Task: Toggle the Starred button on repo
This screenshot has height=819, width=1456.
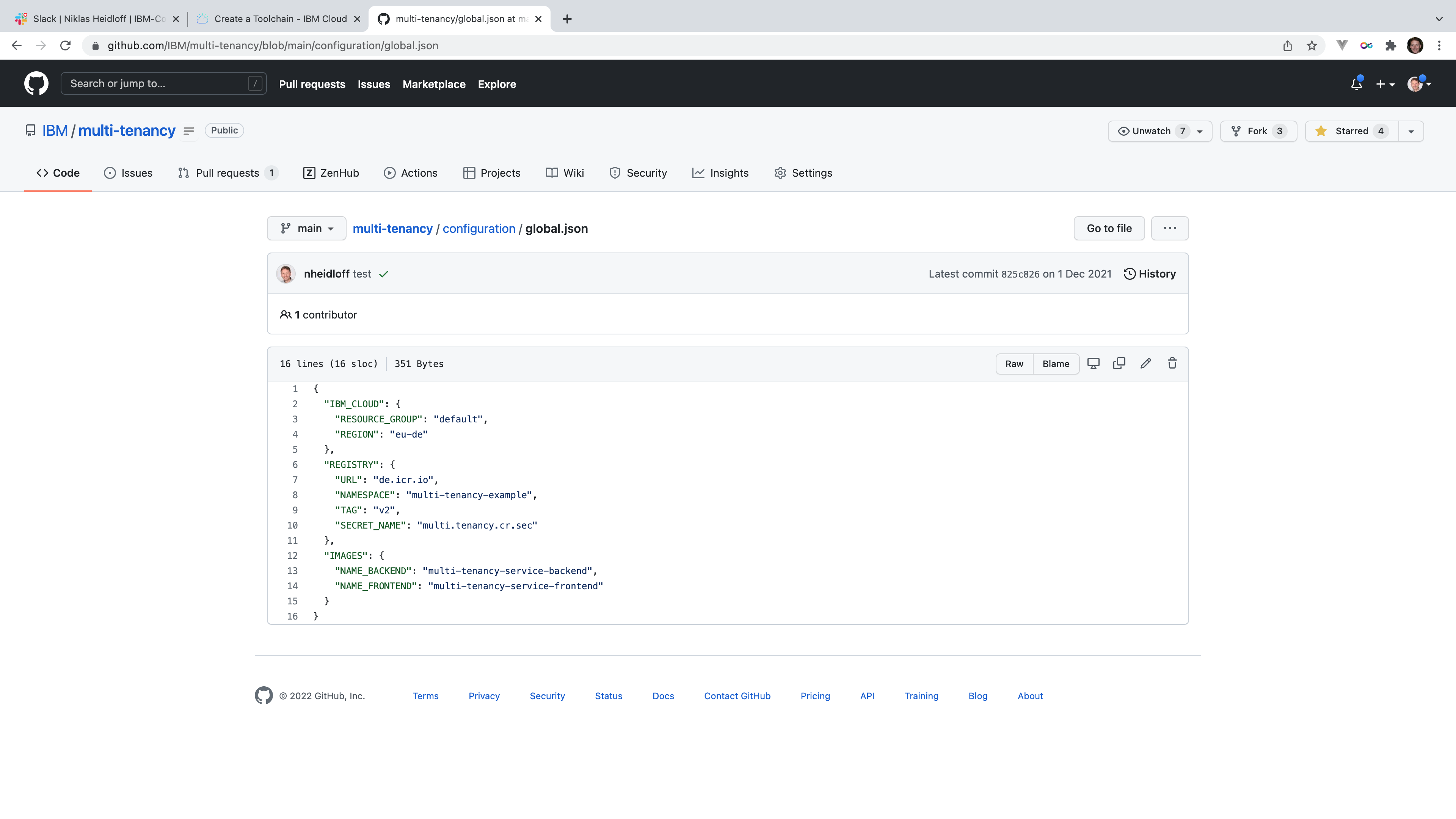Action: click(1351, 131)
